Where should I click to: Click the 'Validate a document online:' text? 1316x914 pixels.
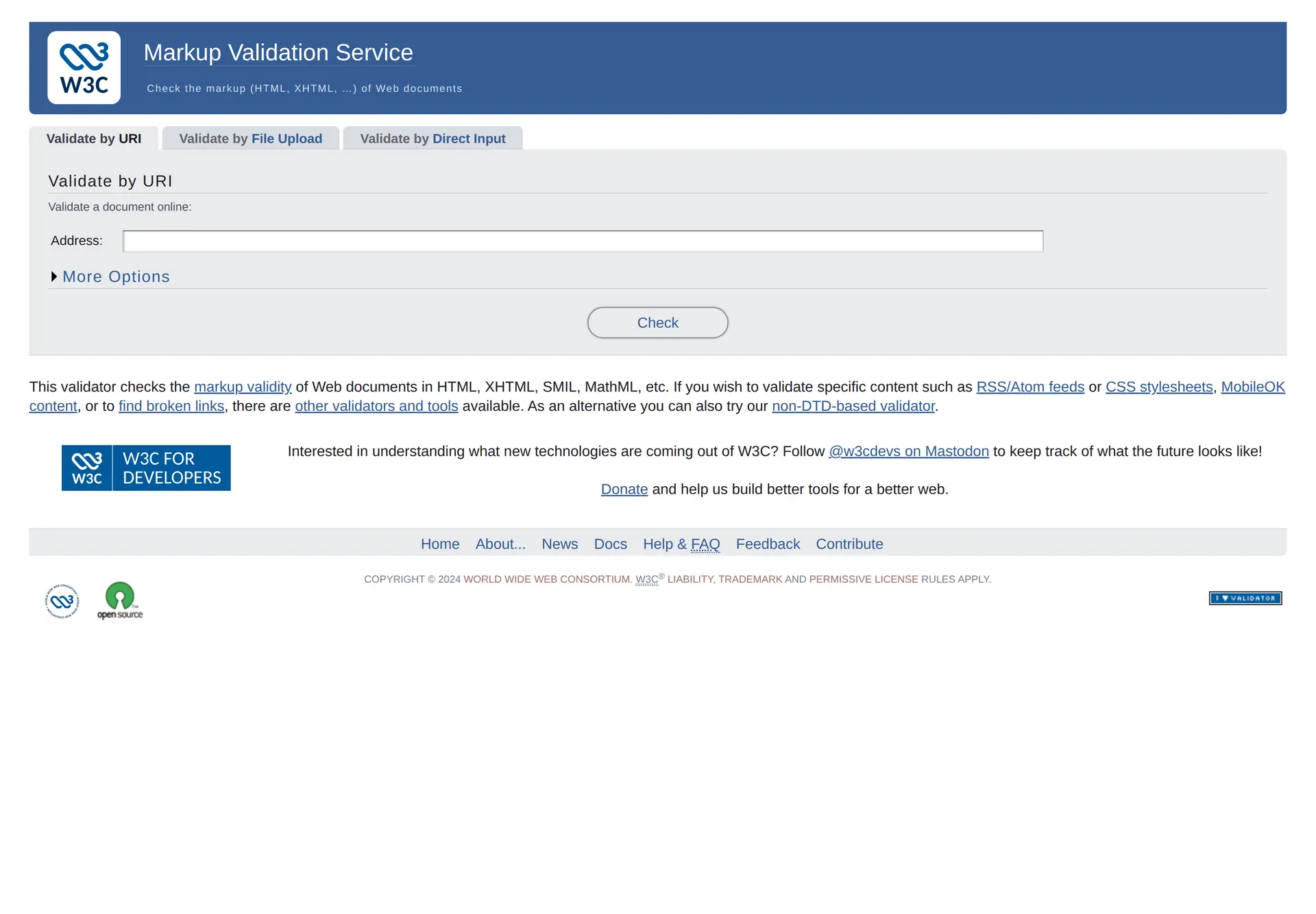point(120,207)
